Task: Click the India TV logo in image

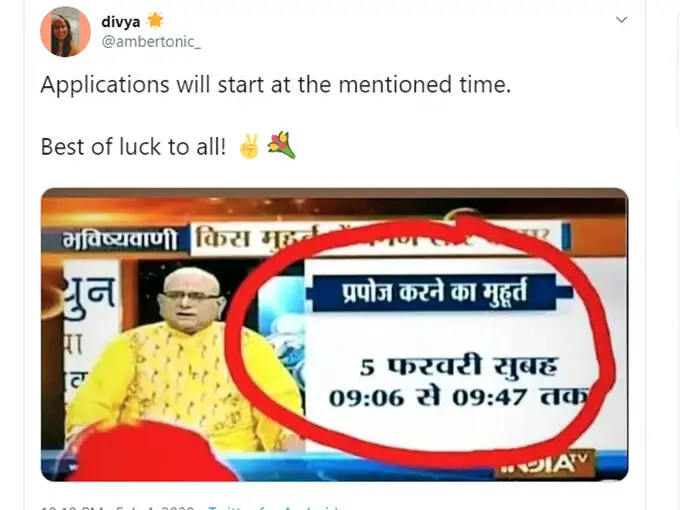Action: point(546,465)
